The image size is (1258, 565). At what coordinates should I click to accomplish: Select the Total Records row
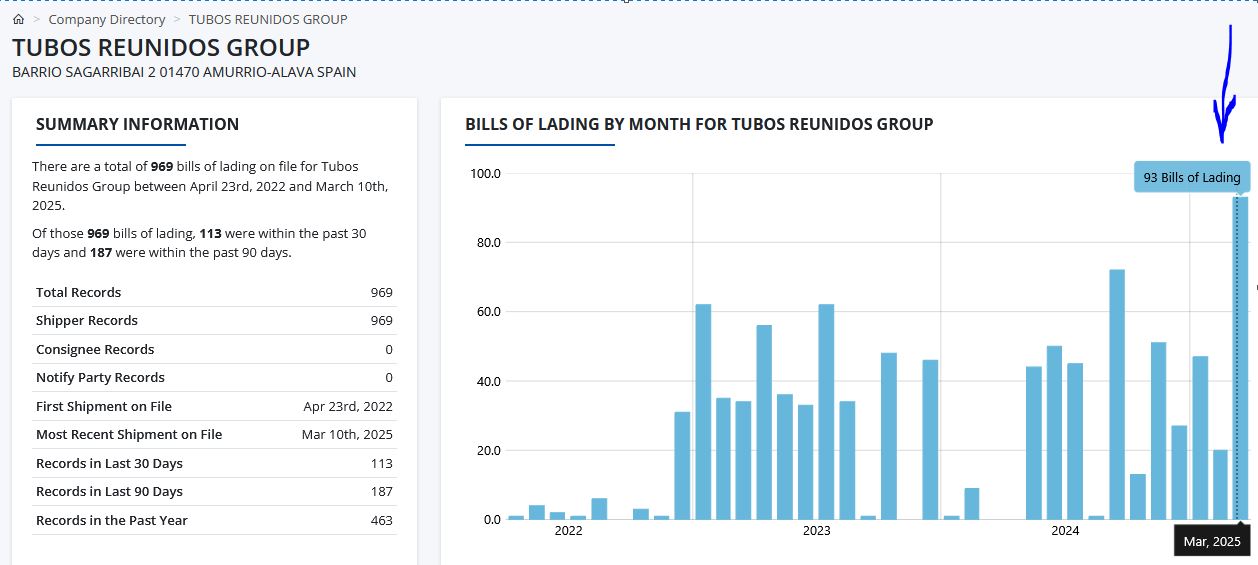pos(214,293)
